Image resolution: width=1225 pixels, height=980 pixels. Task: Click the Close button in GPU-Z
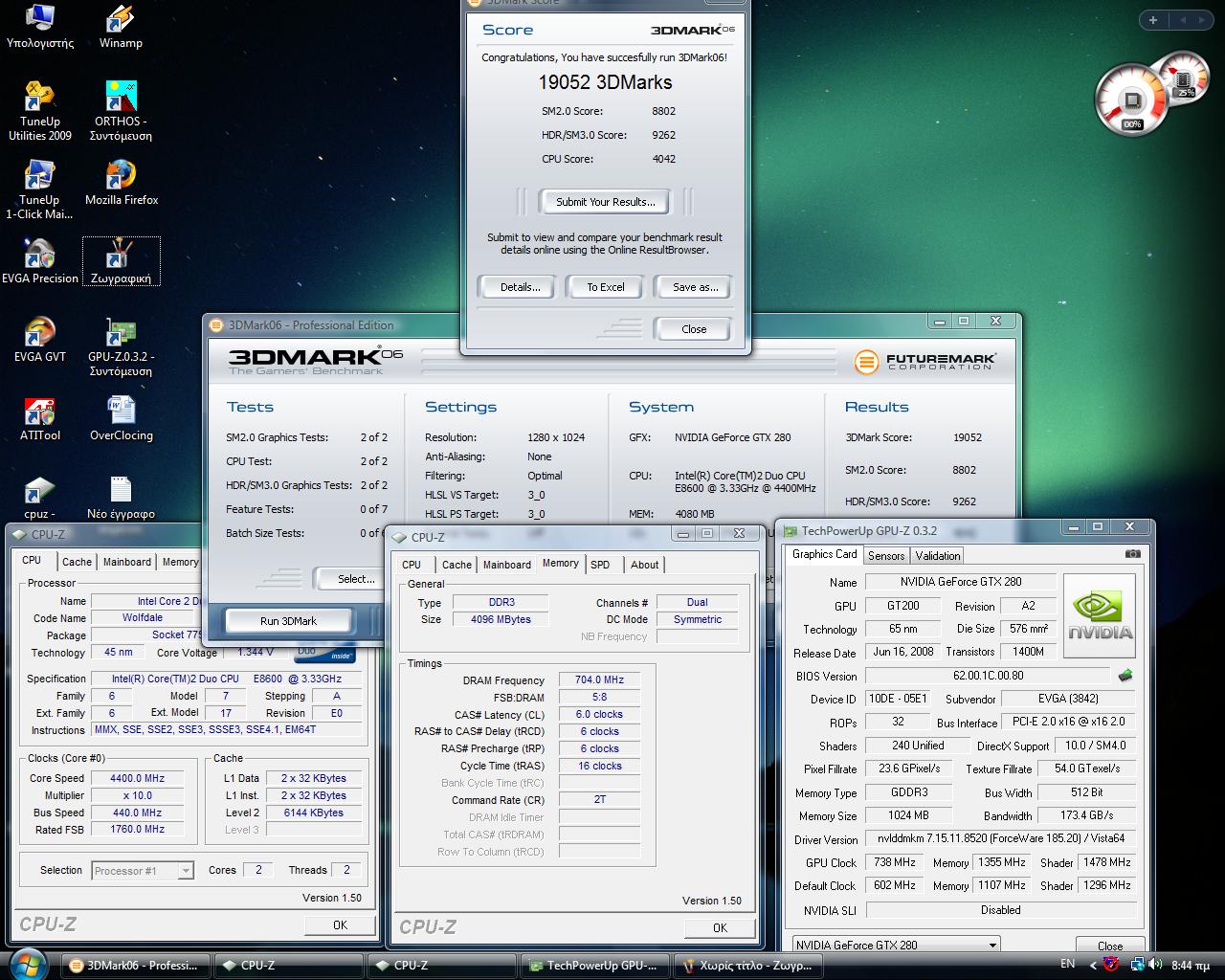click(x=1110, y=946)
